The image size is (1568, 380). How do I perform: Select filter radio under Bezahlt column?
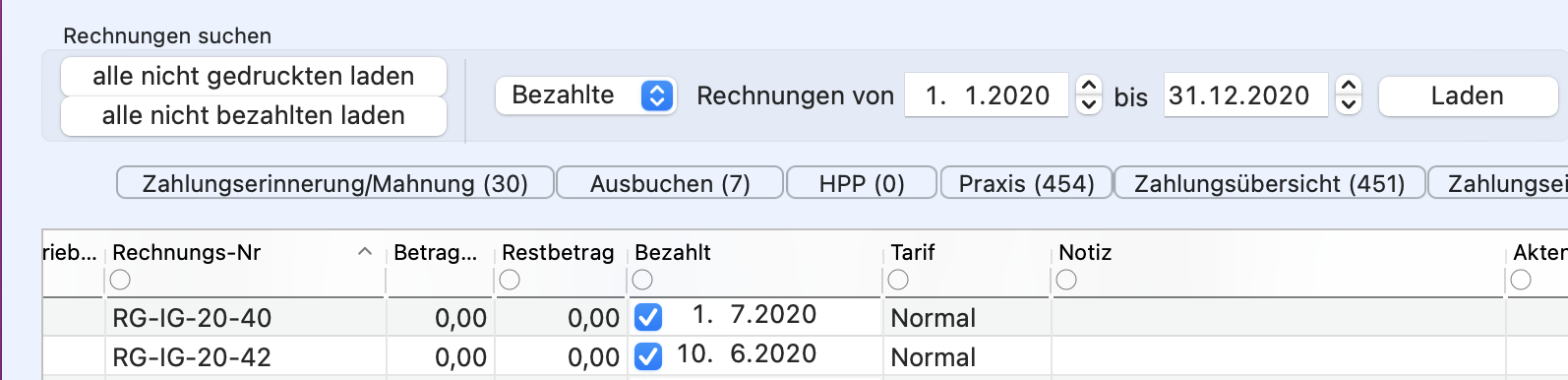642,281
